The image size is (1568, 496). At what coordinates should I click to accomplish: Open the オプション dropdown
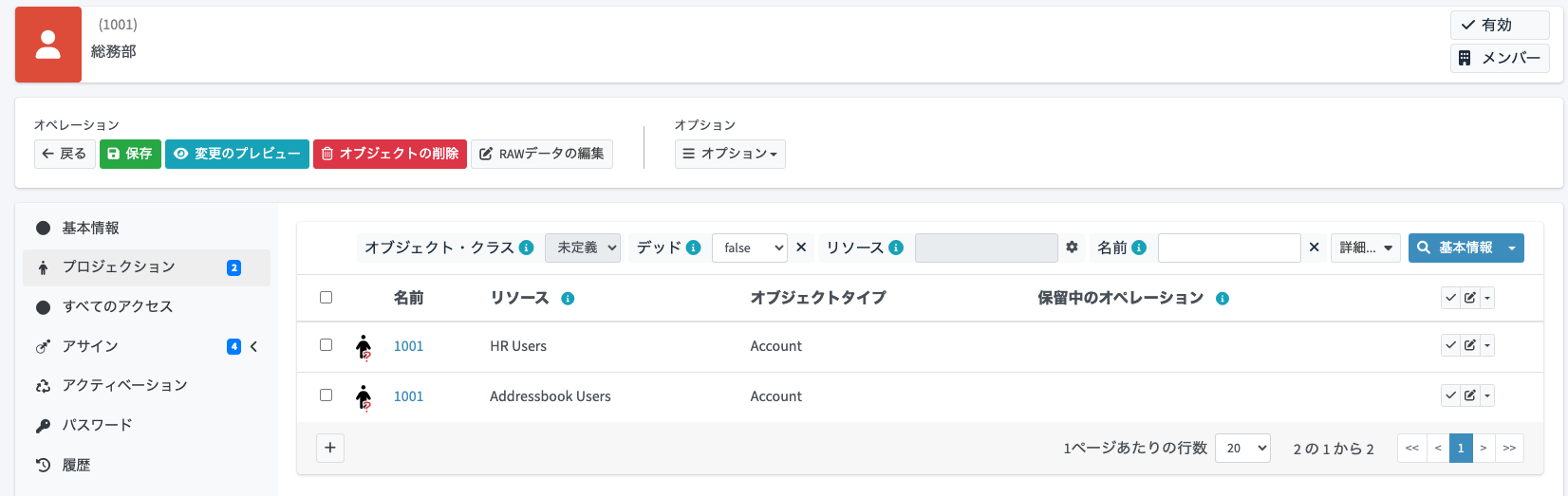pos(730,154)
